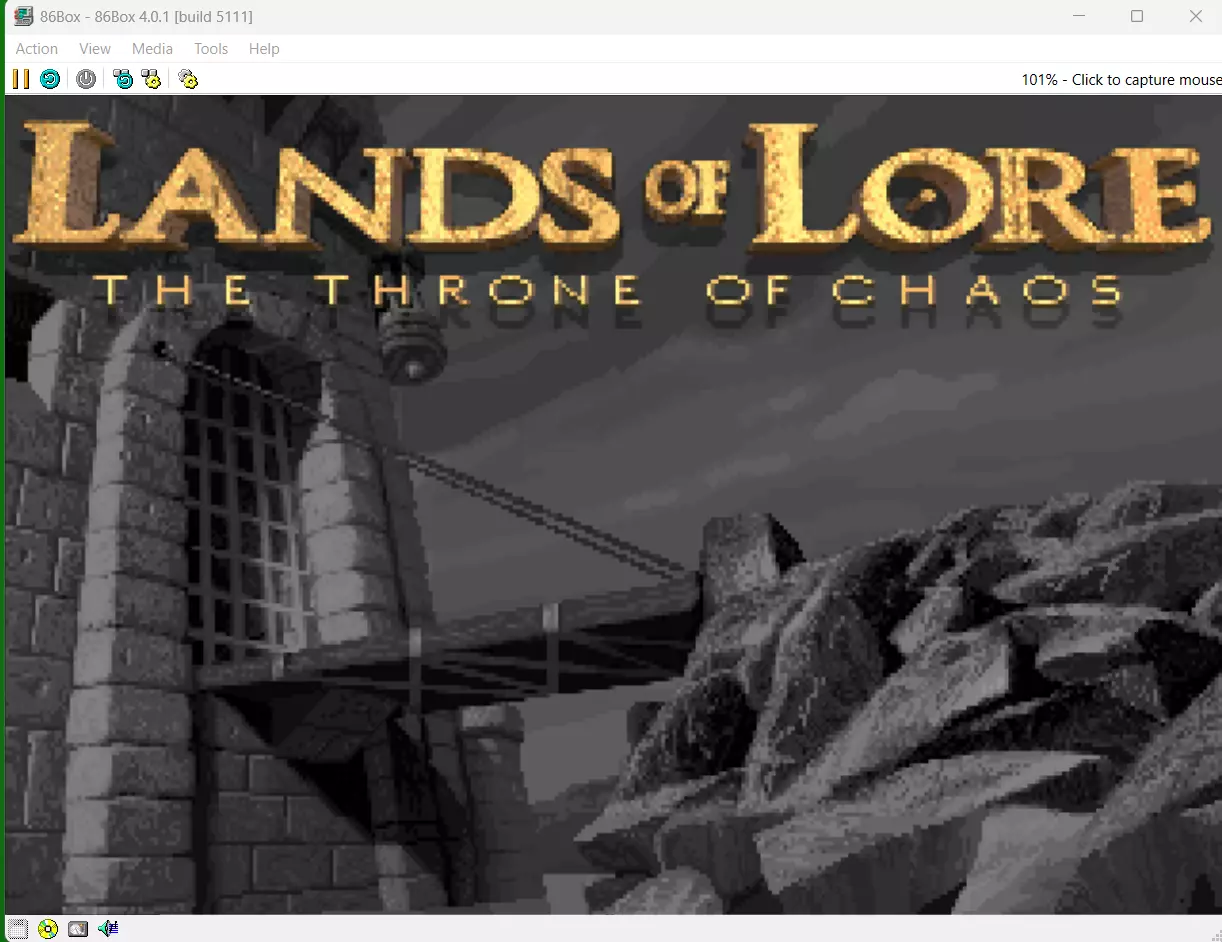
Task: Click the floppy drive status bar icon
Action: tap(18, 929)
